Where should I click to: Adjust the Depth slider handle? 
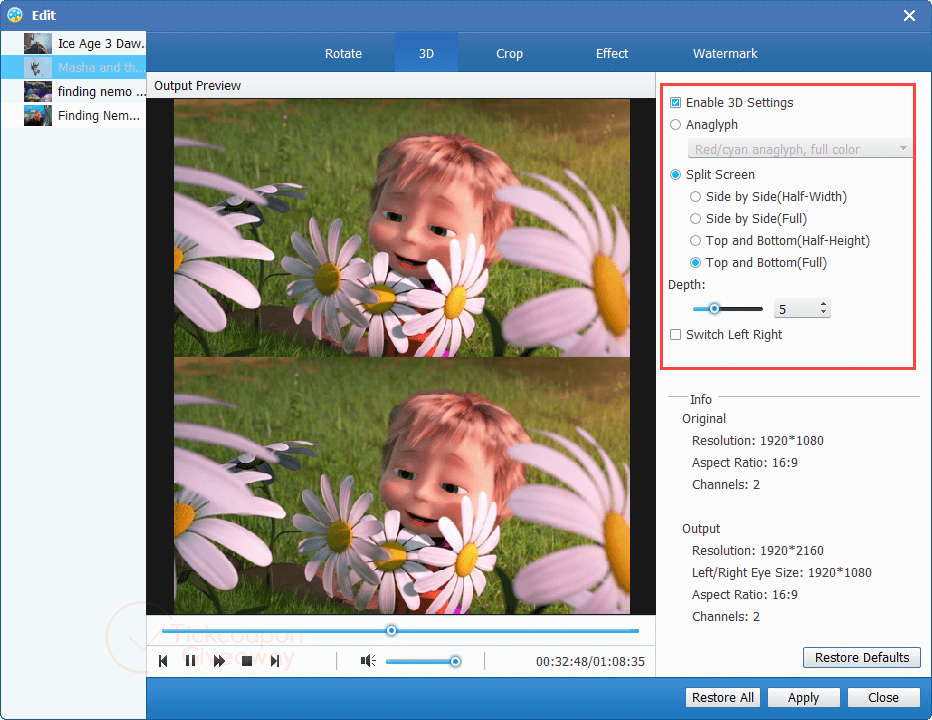714,309
